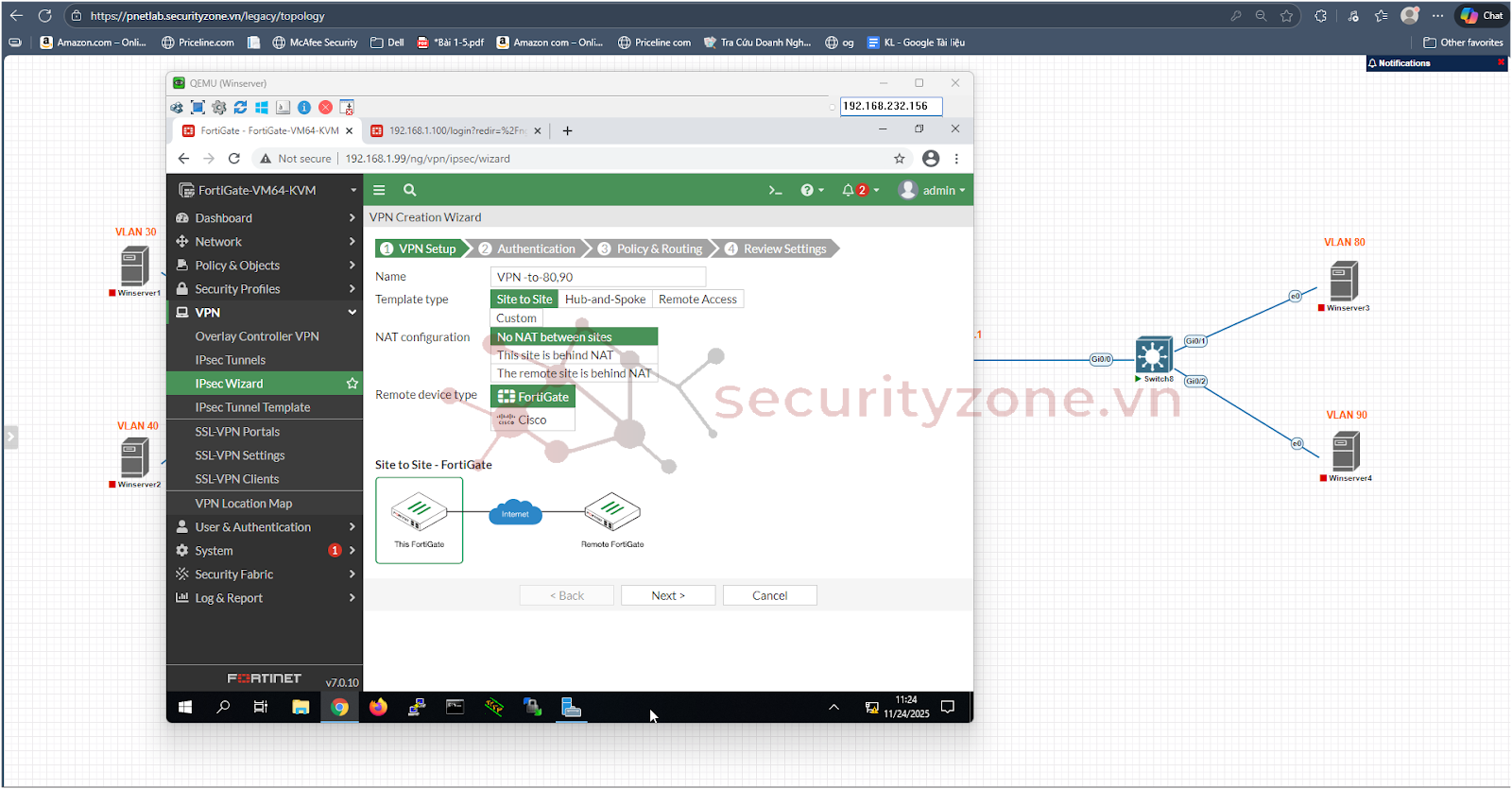The image size is (1512, 789).
Task: Click the Next button in wizard
Action: click(668, 595)
